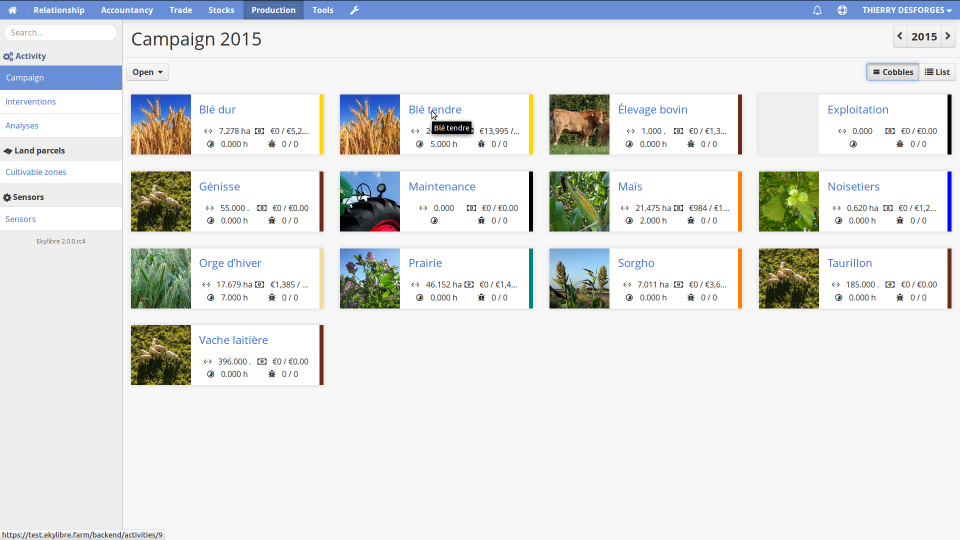Click the area arrows icon on Prairie card
Screen dimensions: 960x540
[415, 285]
